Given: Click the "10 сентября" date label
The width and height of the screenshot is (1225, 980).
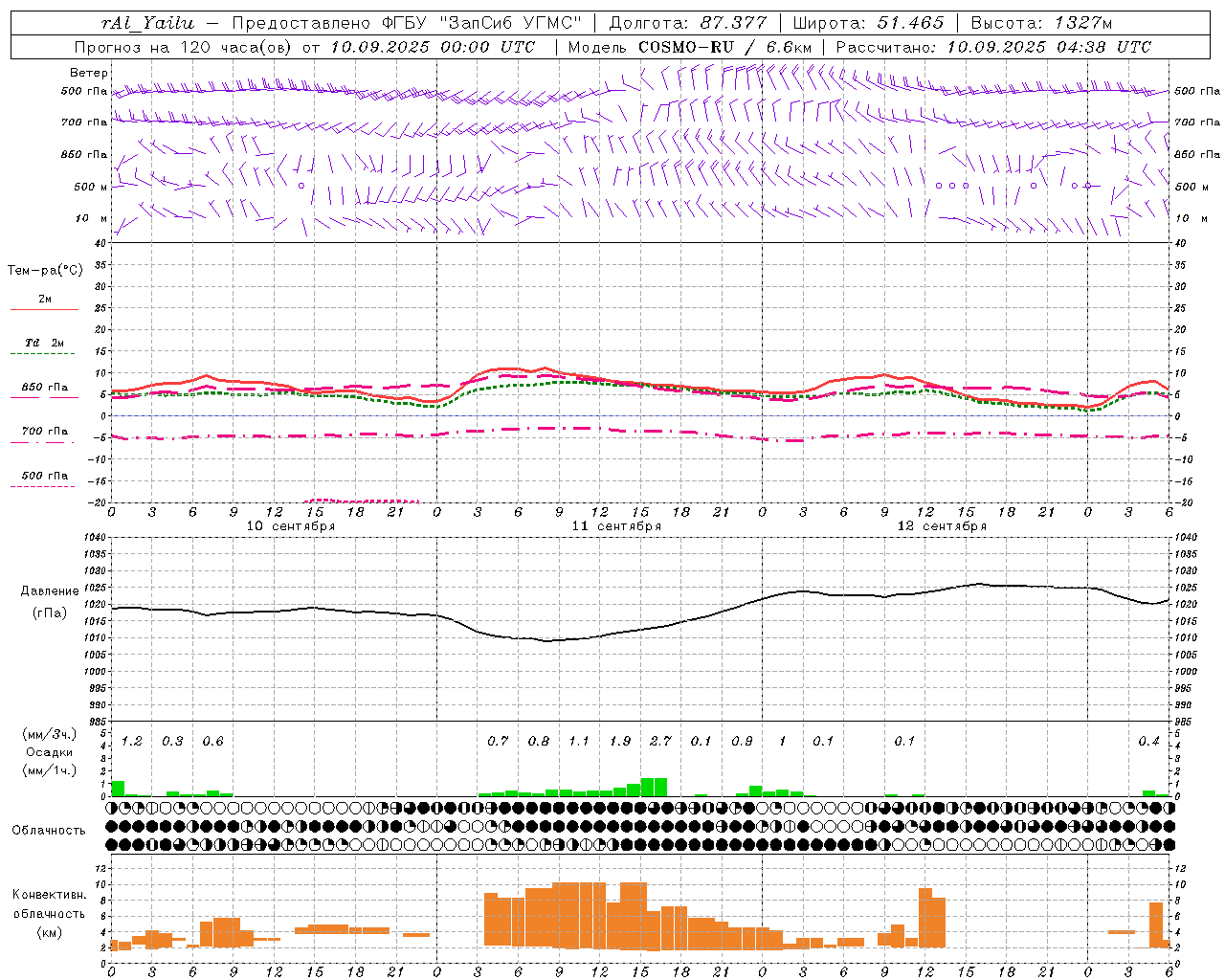Looking at the screenshot, I should pyautogui.click(x=291, y=526).
